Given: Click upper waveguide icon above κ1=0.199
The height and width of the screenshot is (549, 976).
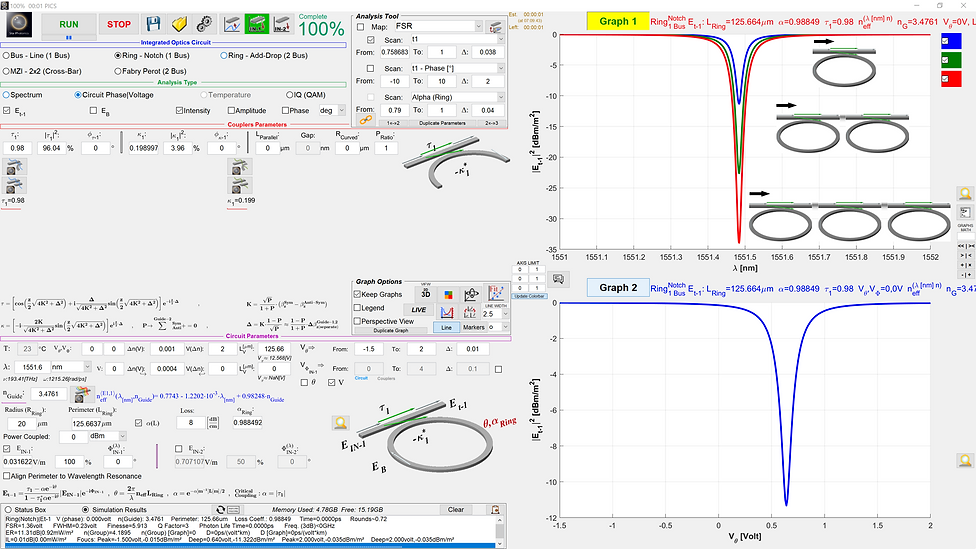Looking at the screenshot, I should (238, 167).
